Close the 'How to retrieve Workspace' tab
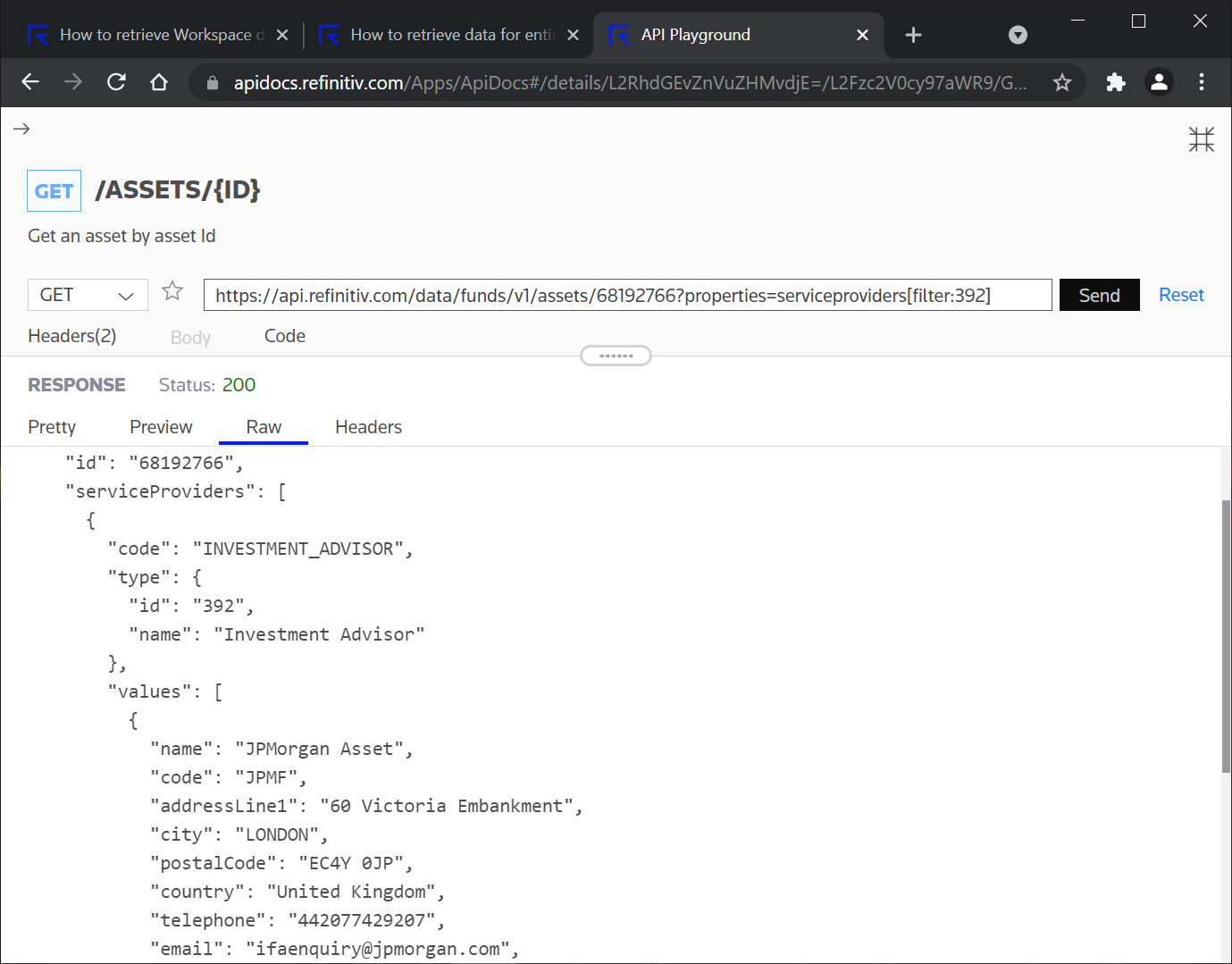 pos(282,35)
